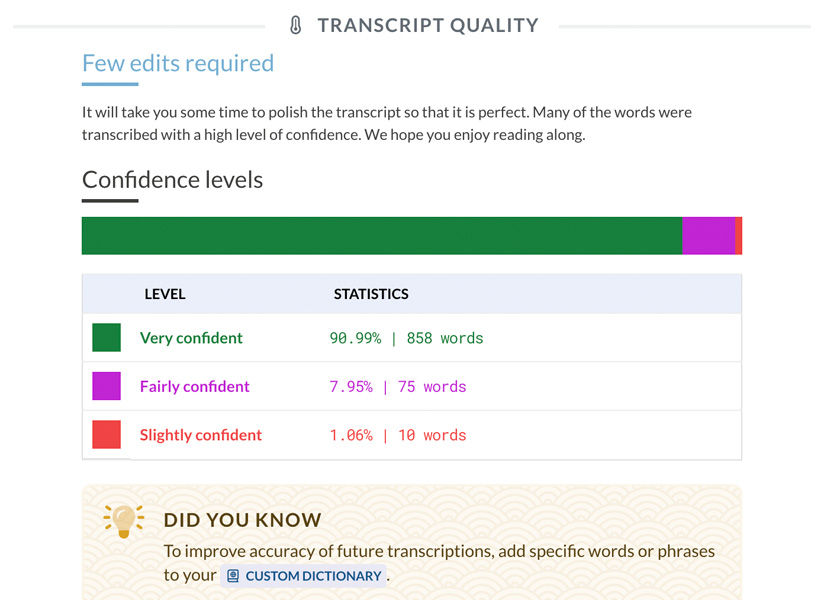Select the STATISTICS column header
The width and height of the screenshot is (823, 600).
click(x=371, y=294)
